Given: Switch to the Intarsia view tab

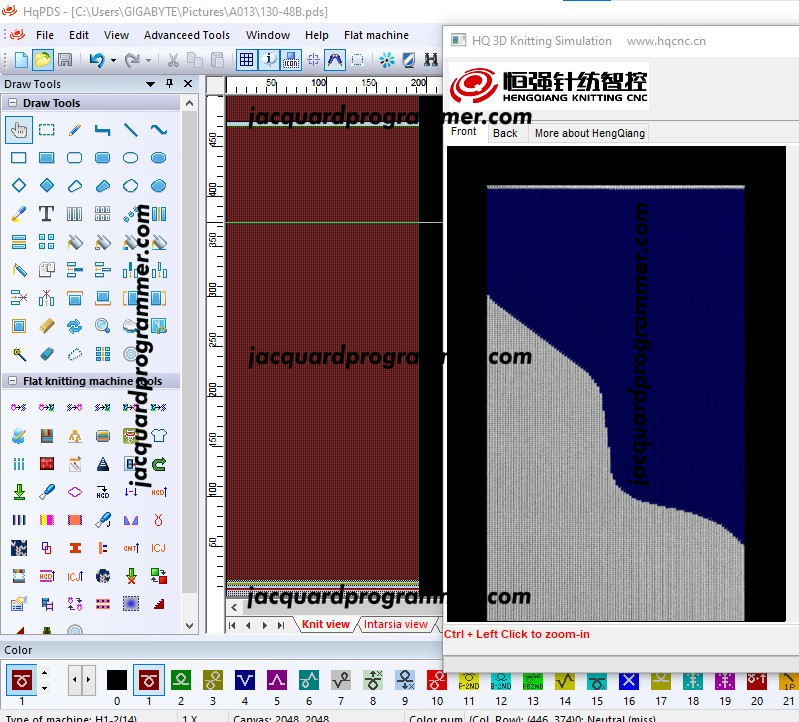Looking at the screenshot, I should click(395, 624).
